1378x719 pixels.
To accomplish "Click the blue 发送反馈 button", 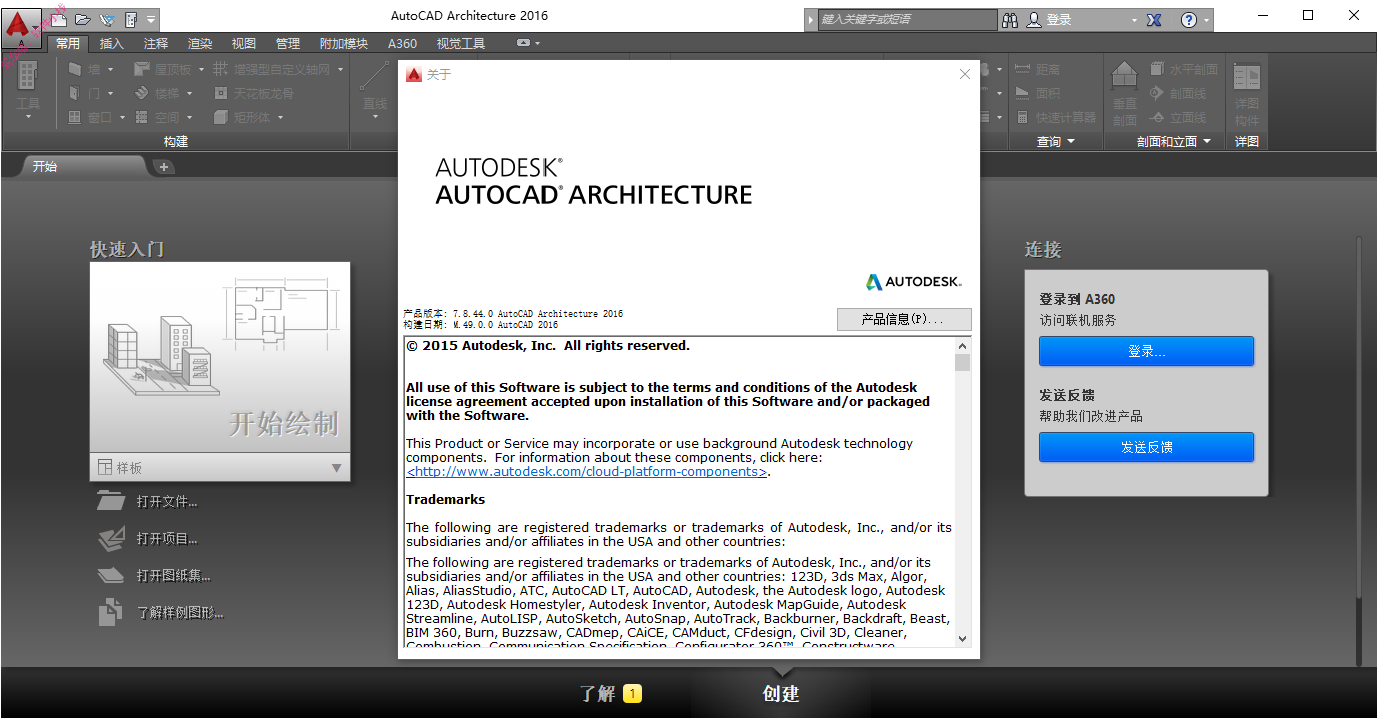I will [1146, 447].
